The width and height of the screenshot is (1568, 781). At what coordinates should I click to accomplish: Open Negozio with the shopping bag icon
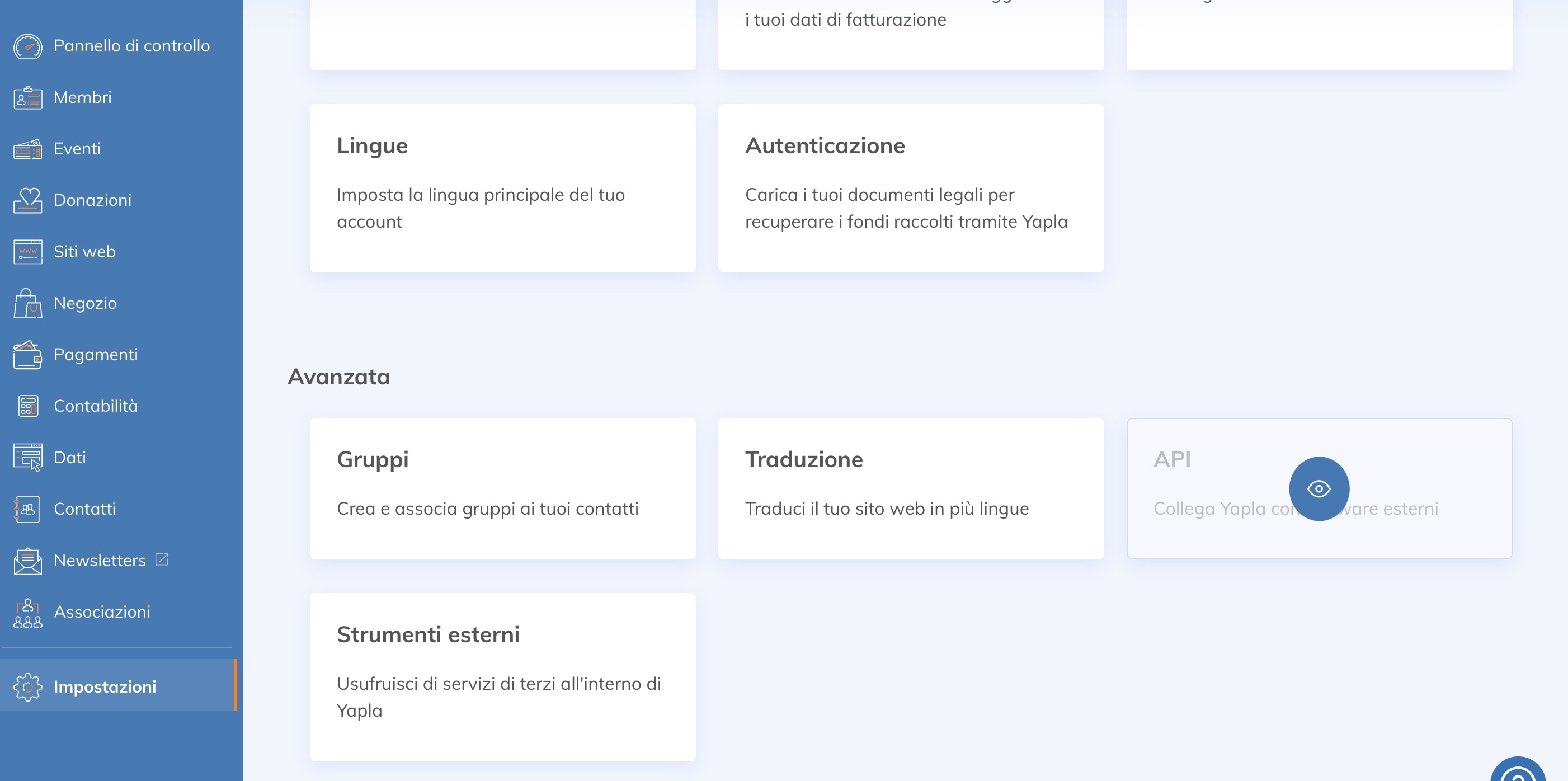[27, 303]
